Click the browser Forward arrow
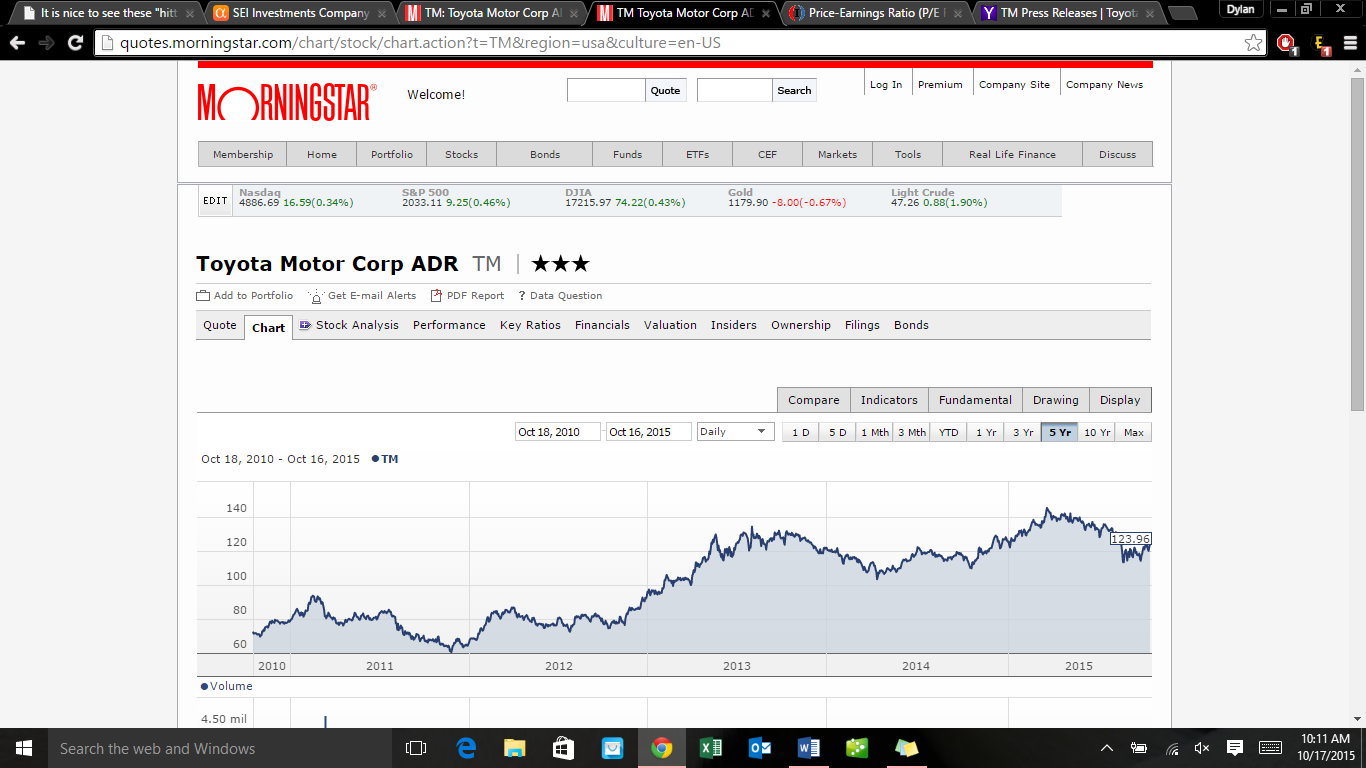1366x768 pixels. tap(46, 43)
